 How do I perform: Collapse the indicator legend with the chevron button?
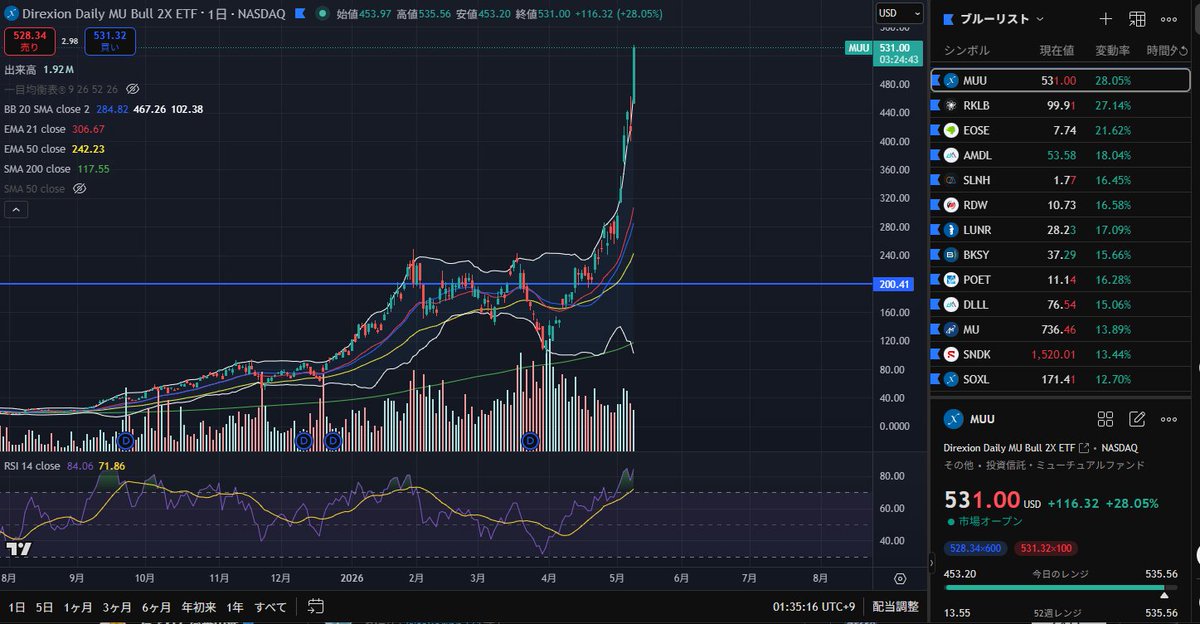click(x=16, y=210)
